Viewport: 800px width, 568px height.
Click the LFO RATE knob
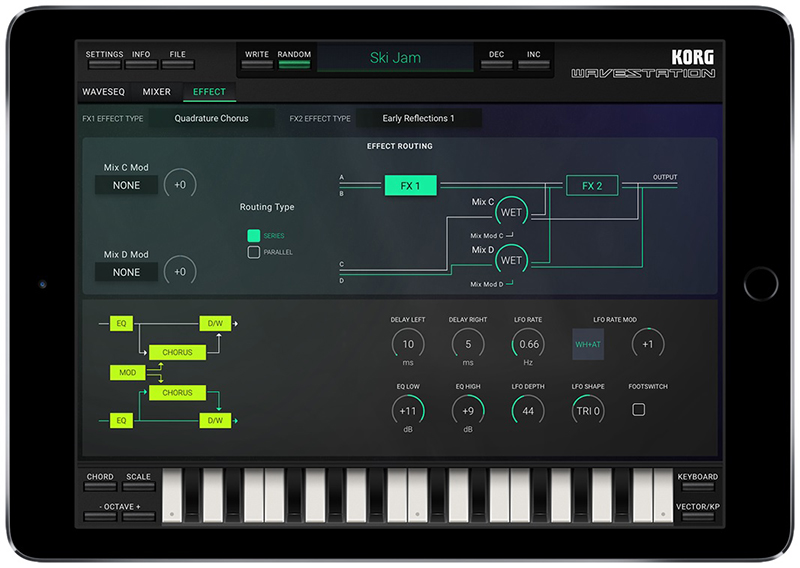pyautogui.click(x=528, y=344)
